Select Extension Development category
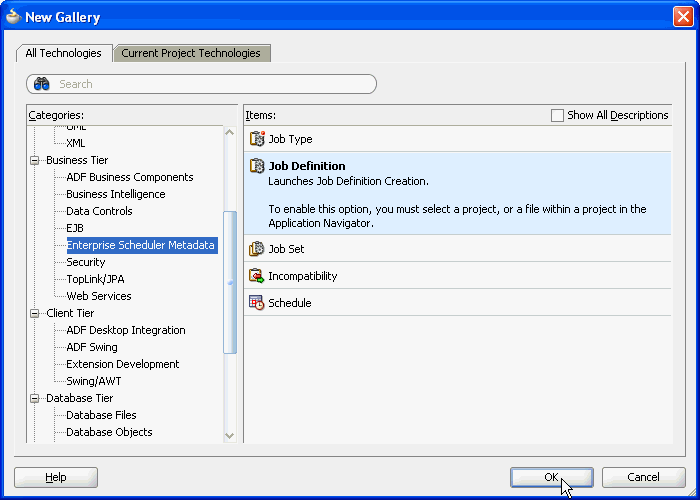Screen dimensions: 700x500 point(123,364)
